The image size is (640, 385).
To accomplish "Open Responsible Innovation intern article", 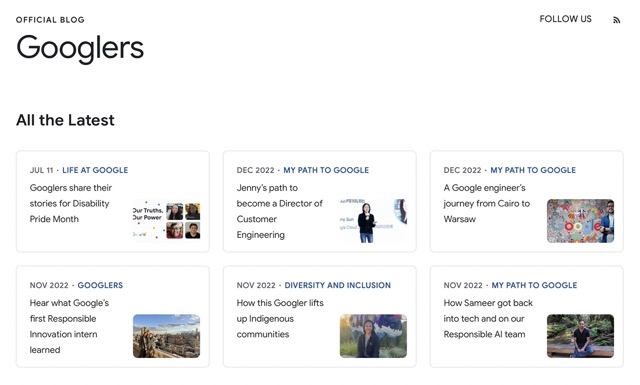I will click(69, 326).
